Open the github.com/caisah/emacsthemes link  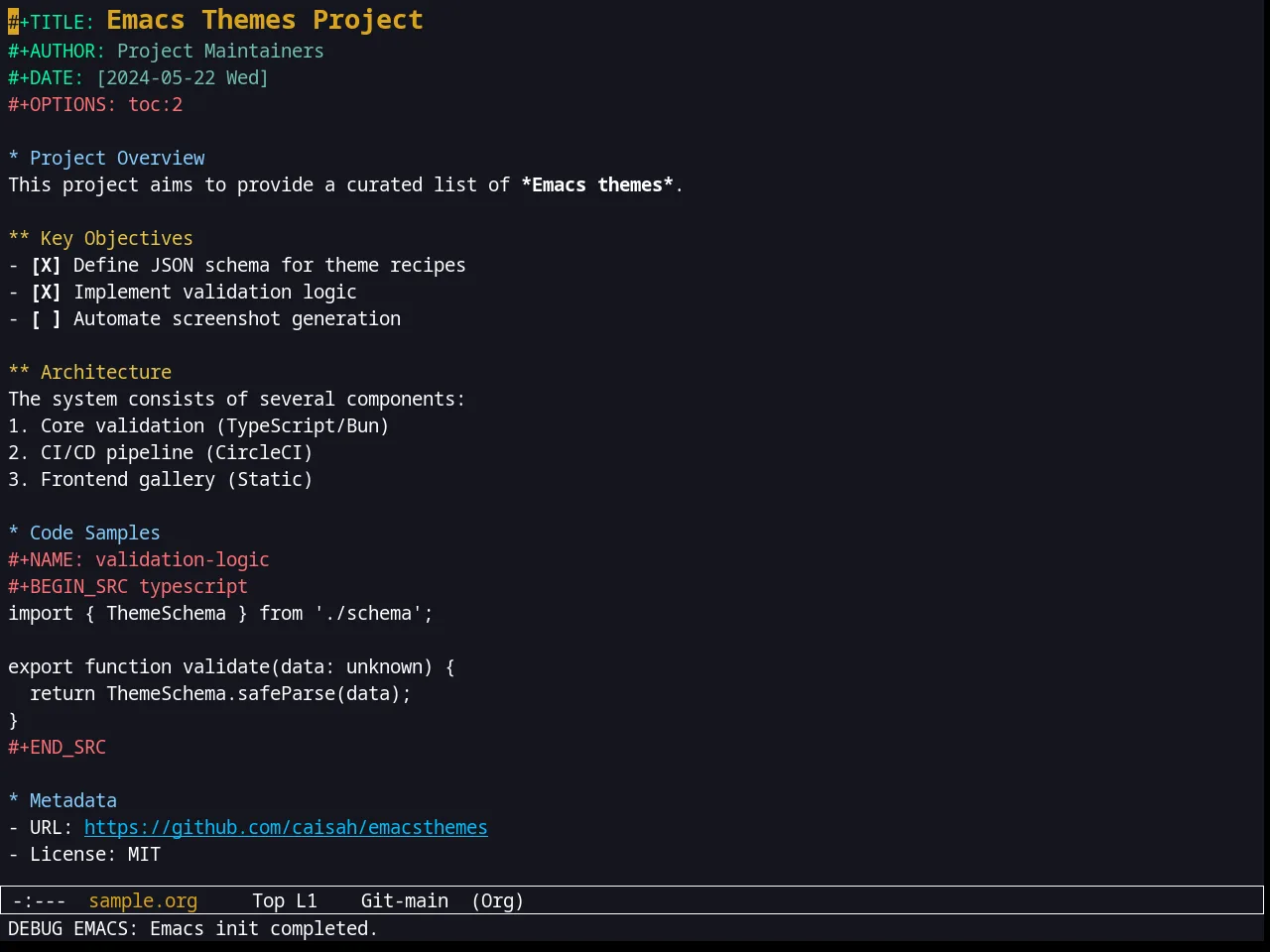[x=286, y=828]
